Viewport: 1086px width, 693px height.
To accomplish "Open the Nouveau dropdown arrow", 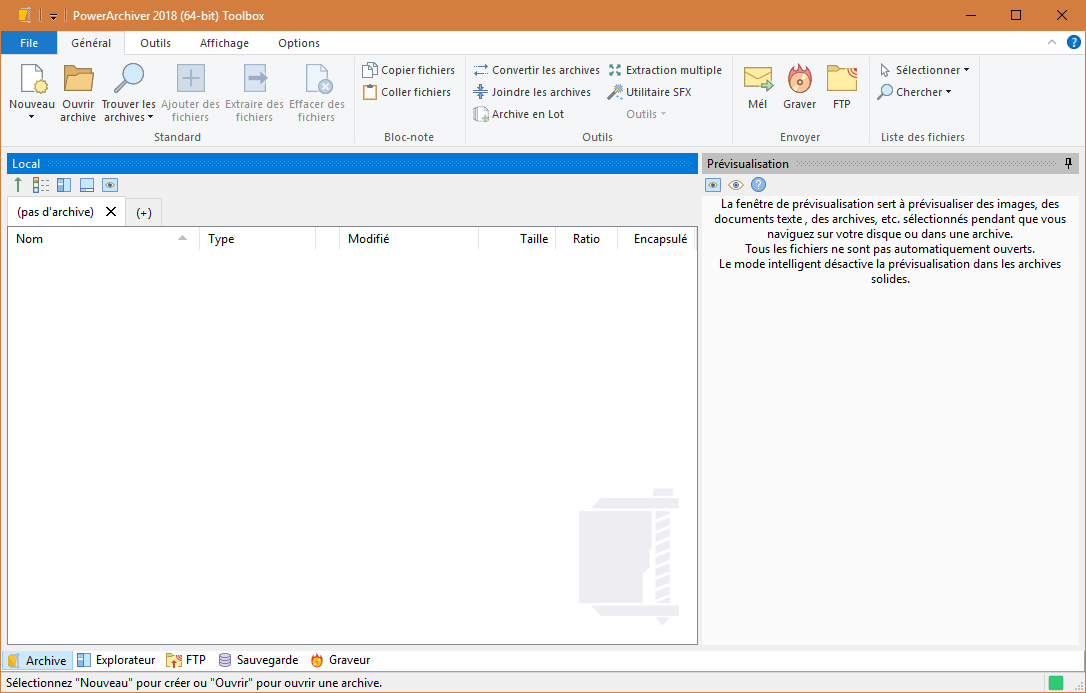I will (31, 117).
